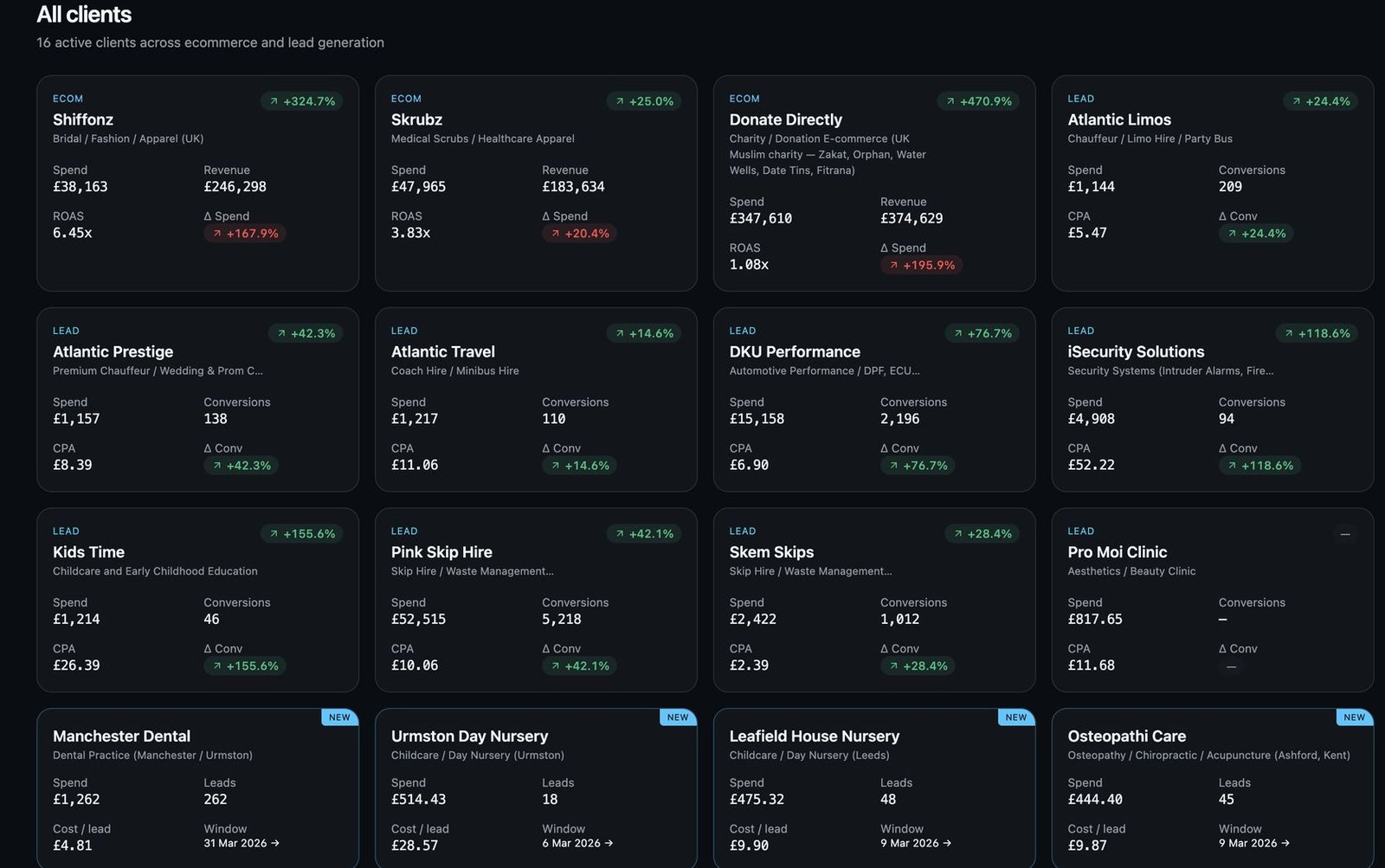Click the Δ Conv +76.7% badge on DKU Performance
Screen dimensions: 1385x868
918,466
